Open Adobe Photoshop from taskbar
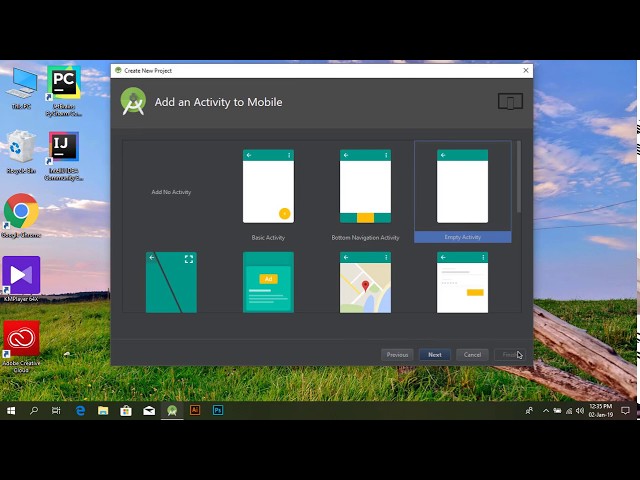 click(218, 410)
